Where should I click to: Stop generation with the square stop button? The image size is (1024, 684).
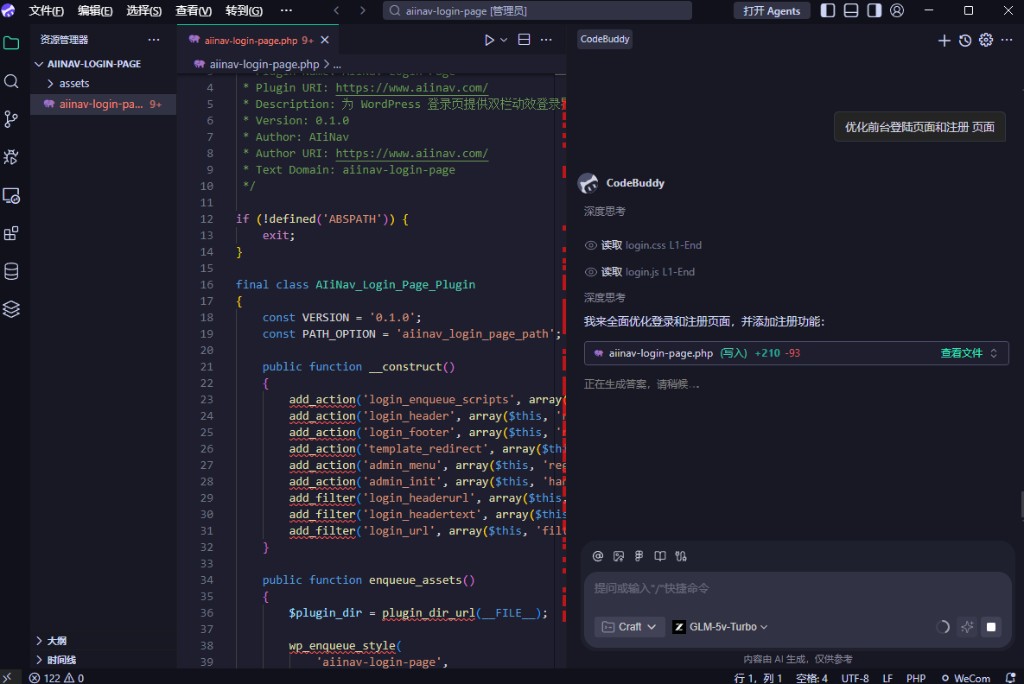991,627
